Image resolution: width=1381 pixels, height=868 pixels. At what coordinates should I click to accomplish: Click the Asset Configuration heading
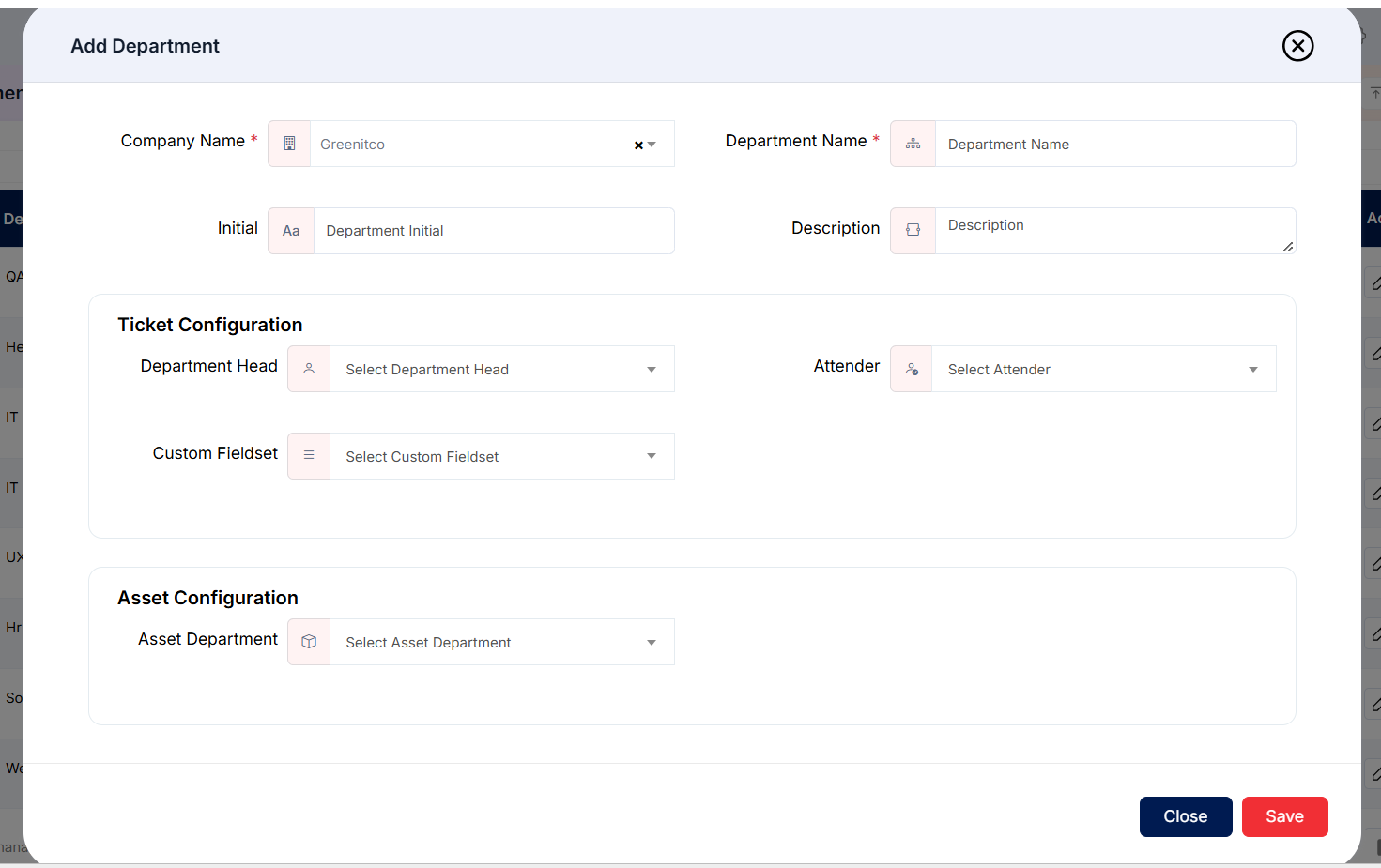(x=207, y=598)
